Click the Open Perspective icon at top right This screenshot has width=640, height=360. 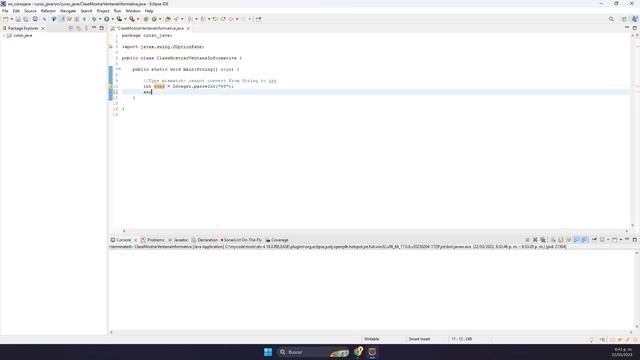coord(624,19)
